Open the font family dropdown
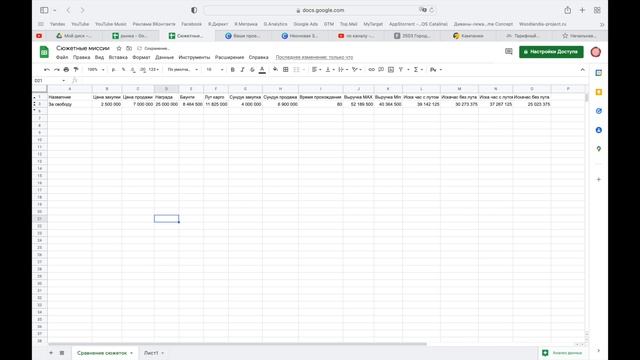The width and height of the screenshot is (640, 360). click(x=182, y=70)
